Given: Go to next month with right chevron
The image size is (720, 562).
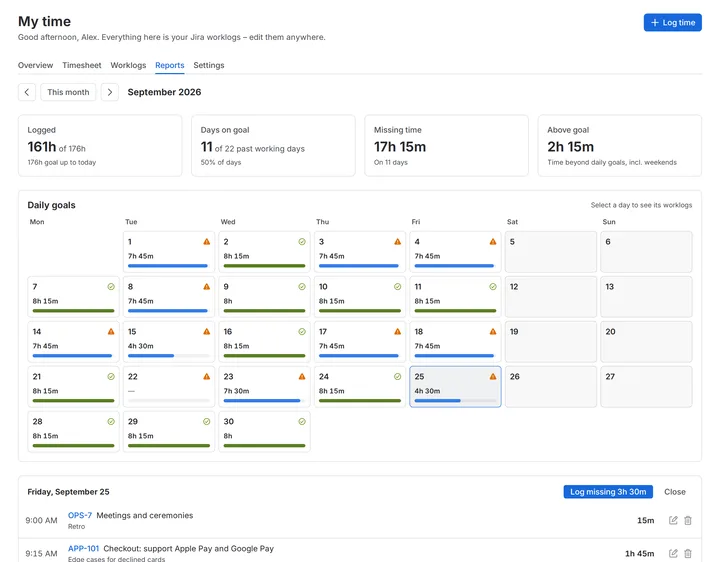Looking at the screenshot, I should [110, 92].
